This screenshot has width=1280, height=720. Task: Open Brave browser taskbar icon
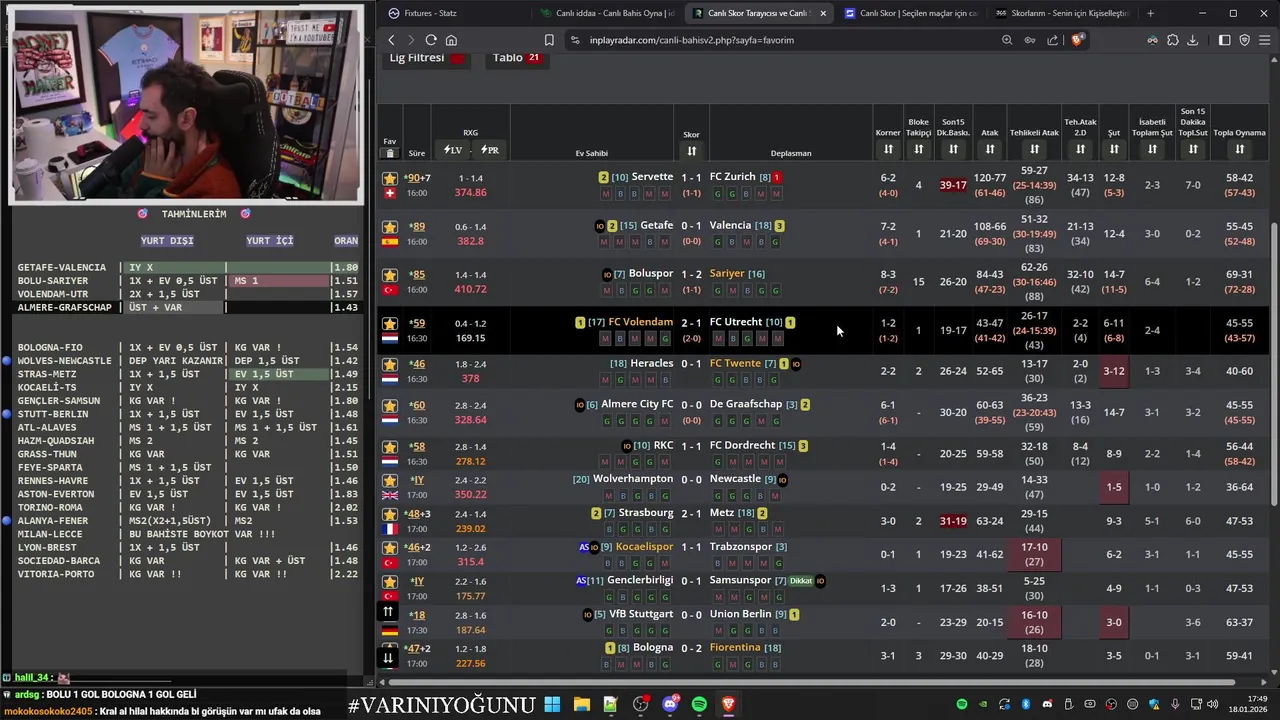pyautogui.click(x=729, y=705)
